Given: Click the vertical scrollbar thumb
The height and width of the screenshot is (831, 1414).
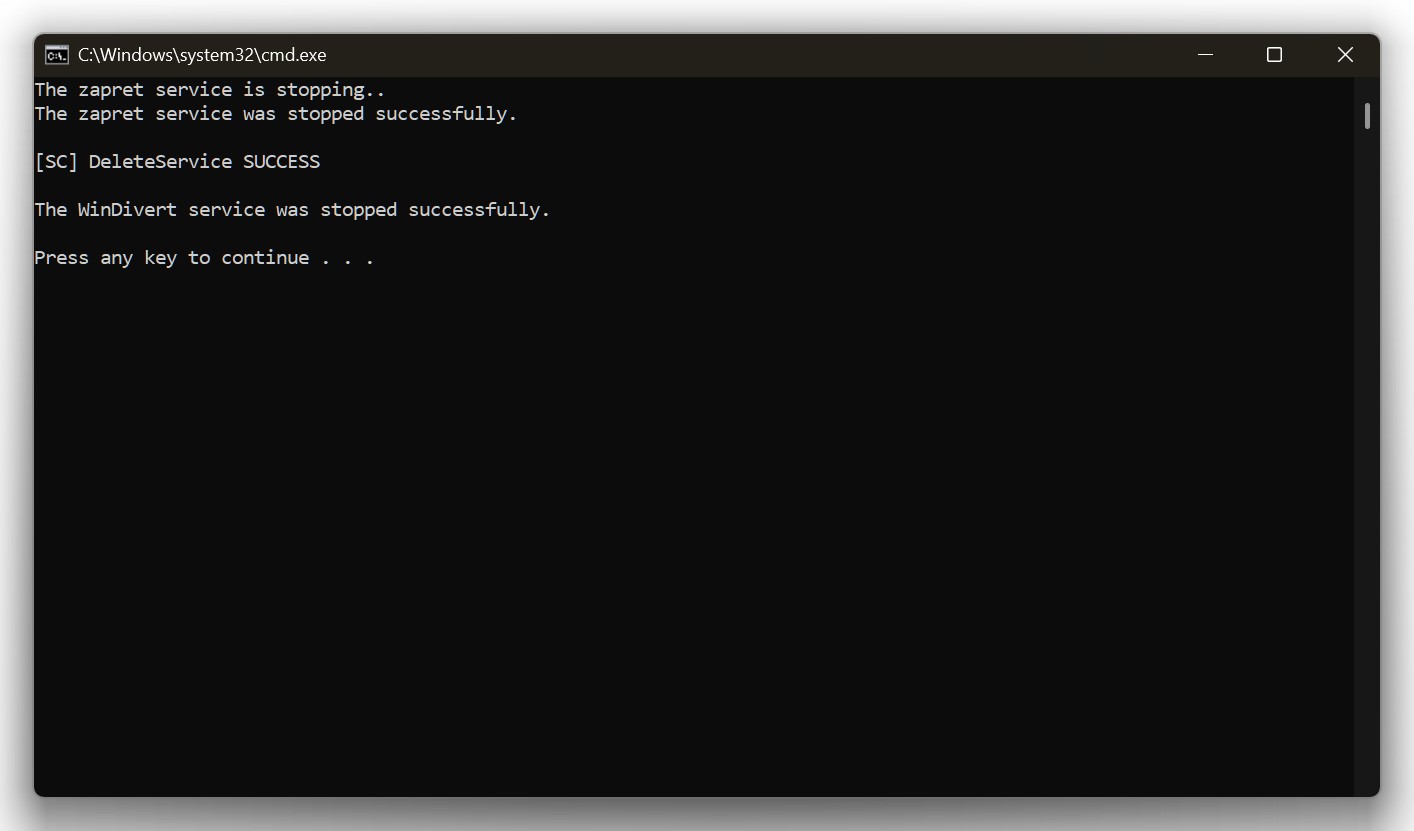Looking at the screenshot, I should click(1366, 116).
